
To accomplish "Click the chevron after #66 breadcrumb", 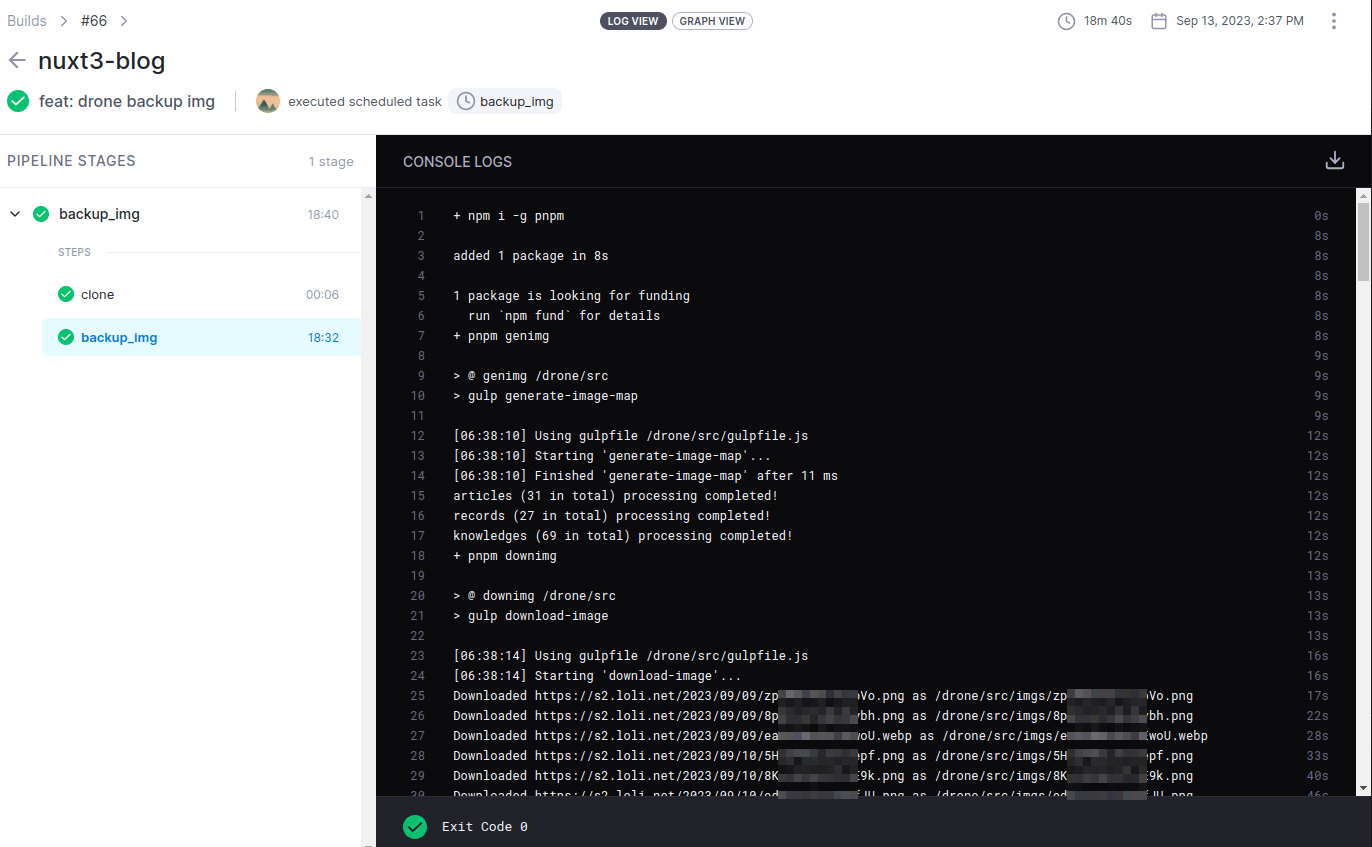I will click(124, 21).
